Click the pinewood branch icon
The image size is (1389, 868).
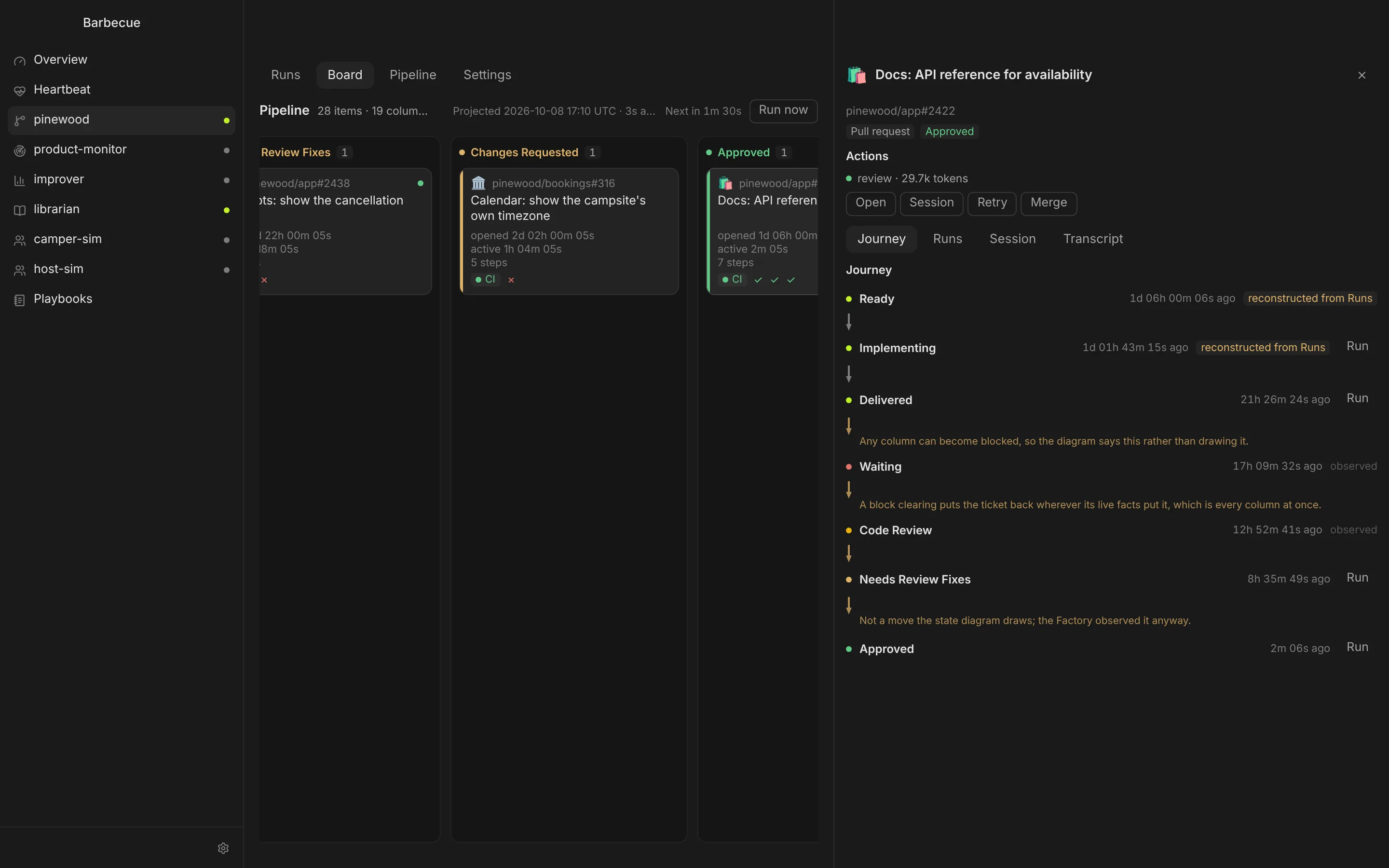[19, 121]
